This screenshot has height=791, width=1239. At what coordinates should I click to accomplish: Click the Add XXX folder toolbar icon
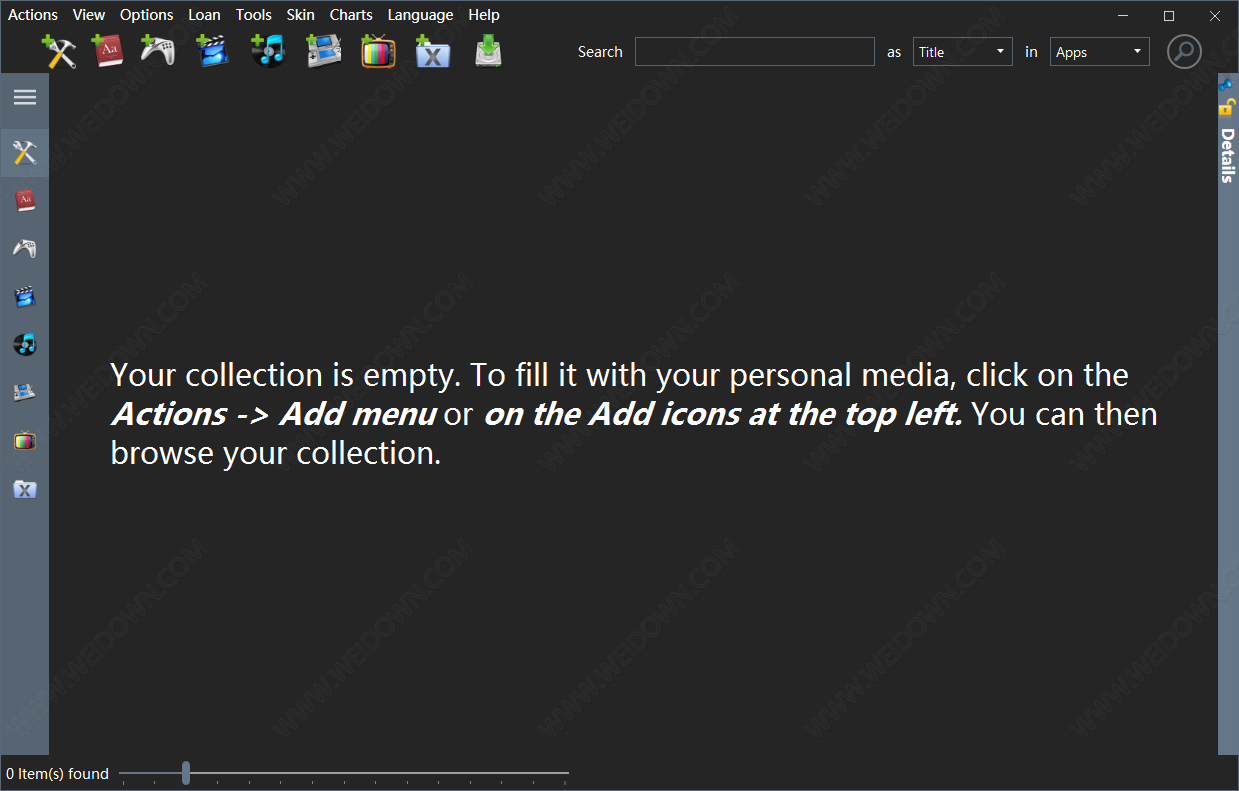[x=433, y=51]
